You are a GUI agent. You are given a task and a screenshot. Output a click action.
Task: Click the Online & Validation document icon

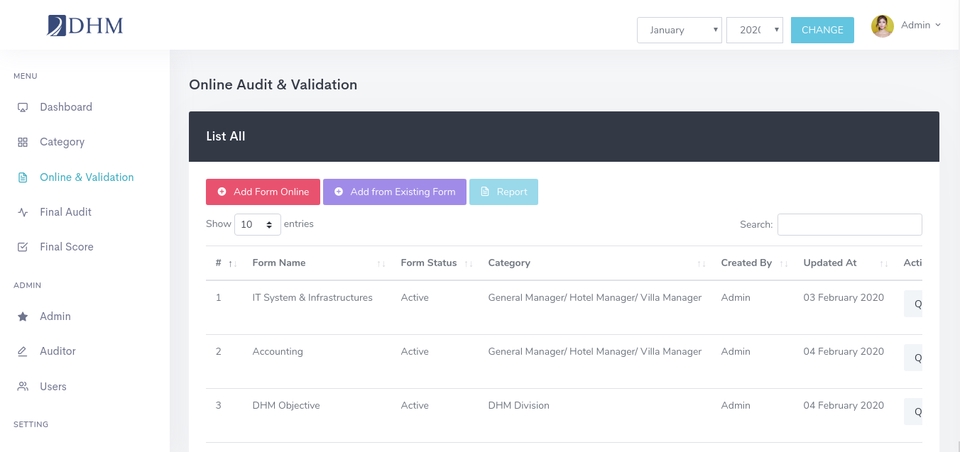[23, 178]
